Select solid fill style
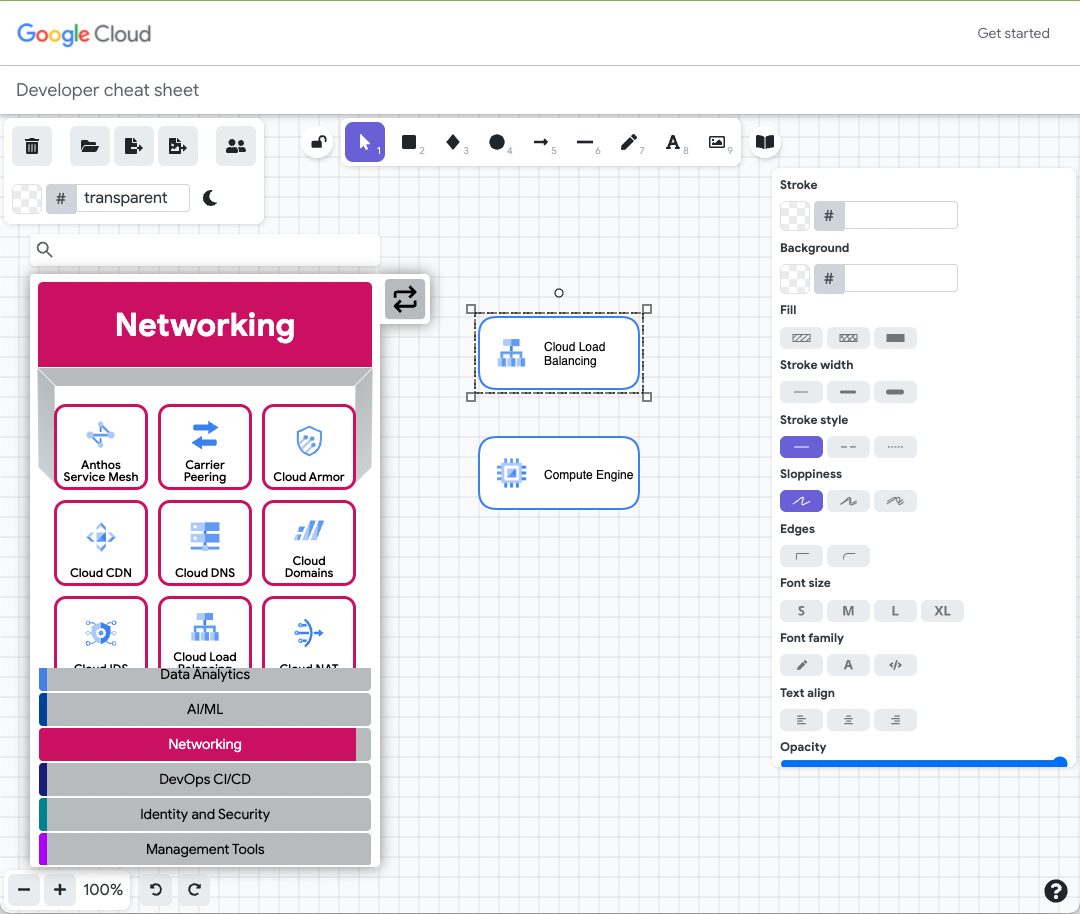 coord(895,338)
